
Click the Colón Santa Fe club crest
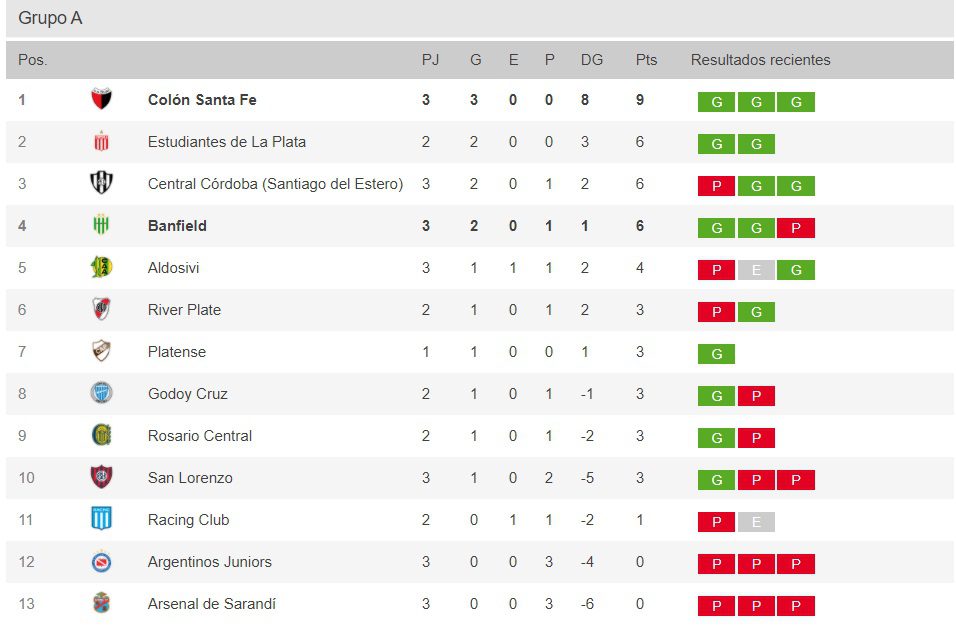[101, 100]
